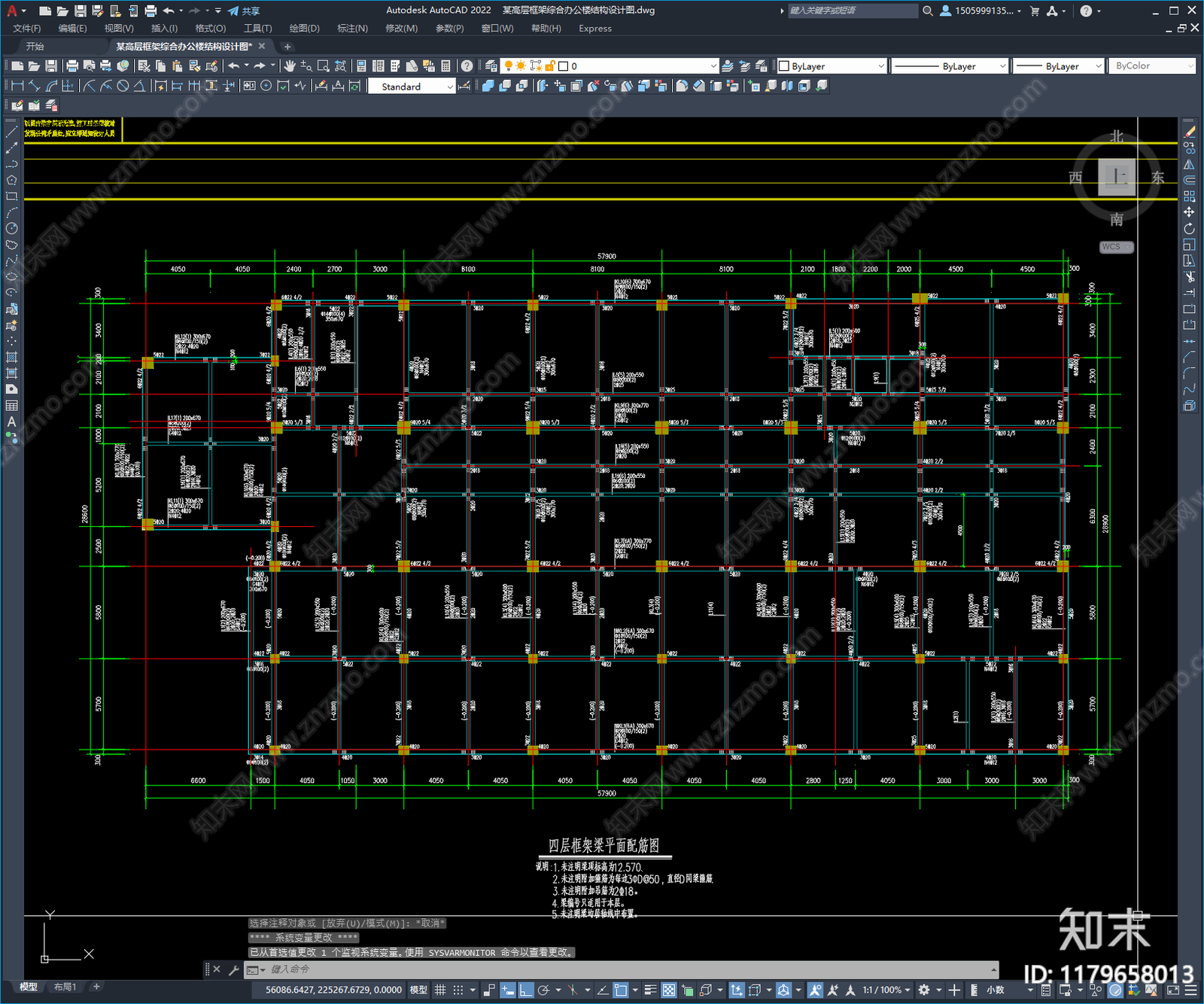Viewport: 1204px width, 1004px height.
Task: Open the 格式(O) menu
Action: [210, 28]
